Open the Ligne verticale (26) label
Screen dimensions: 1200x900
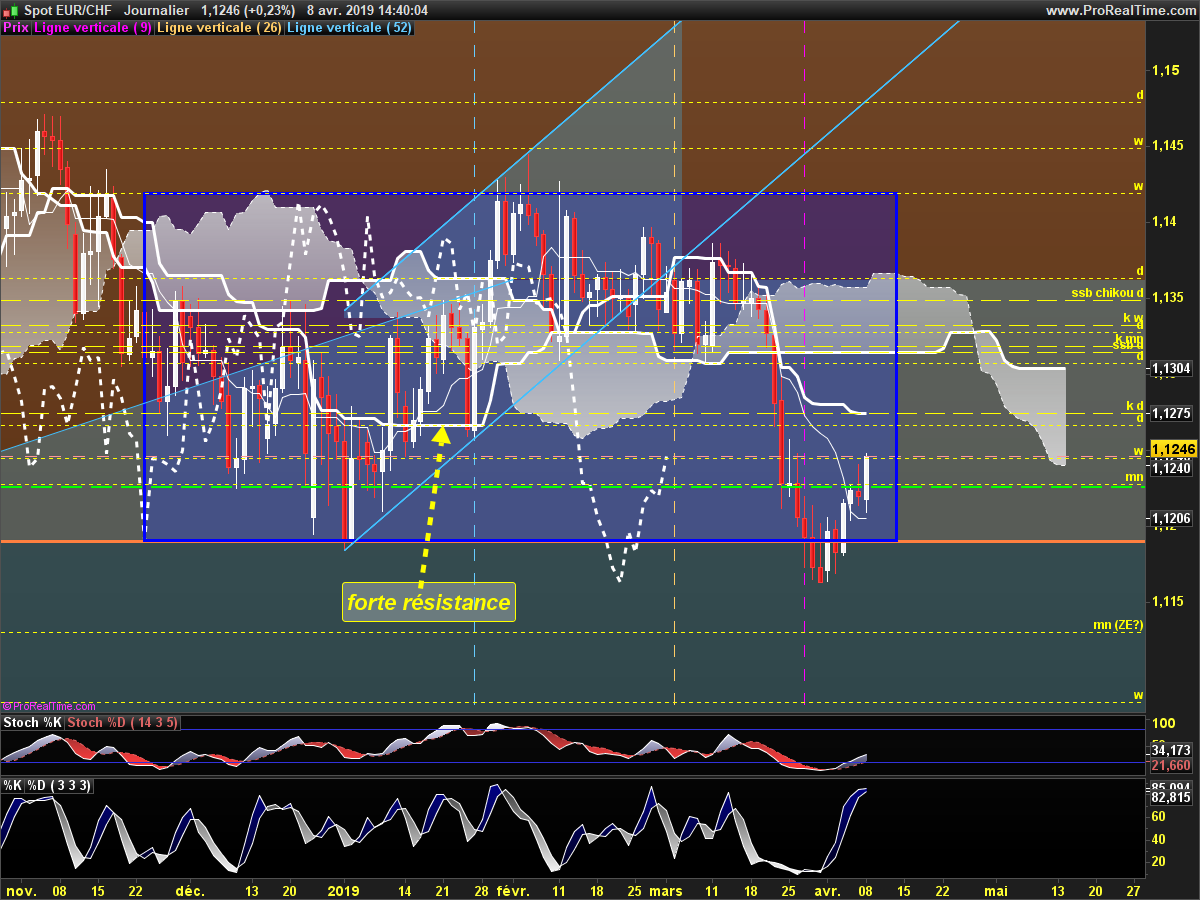[219, 28]
